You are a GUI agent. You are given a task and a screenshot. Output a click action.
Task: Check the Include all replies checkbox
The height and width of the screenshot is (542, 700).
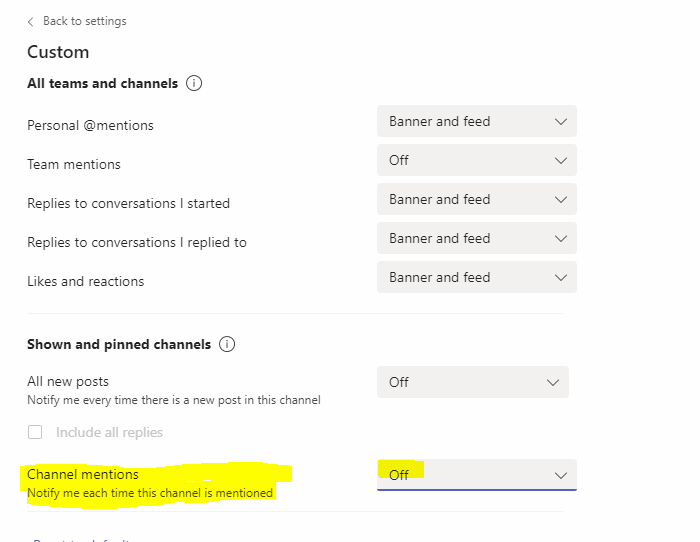point(35,432)
